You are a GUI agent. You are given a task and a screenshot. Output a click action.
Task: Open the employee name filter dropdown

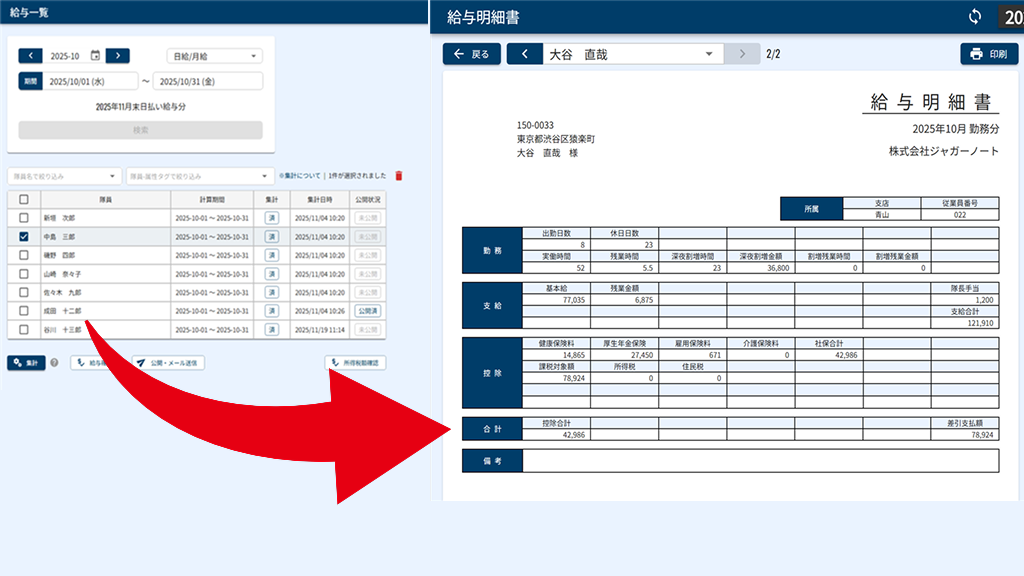tap(64, 176)
